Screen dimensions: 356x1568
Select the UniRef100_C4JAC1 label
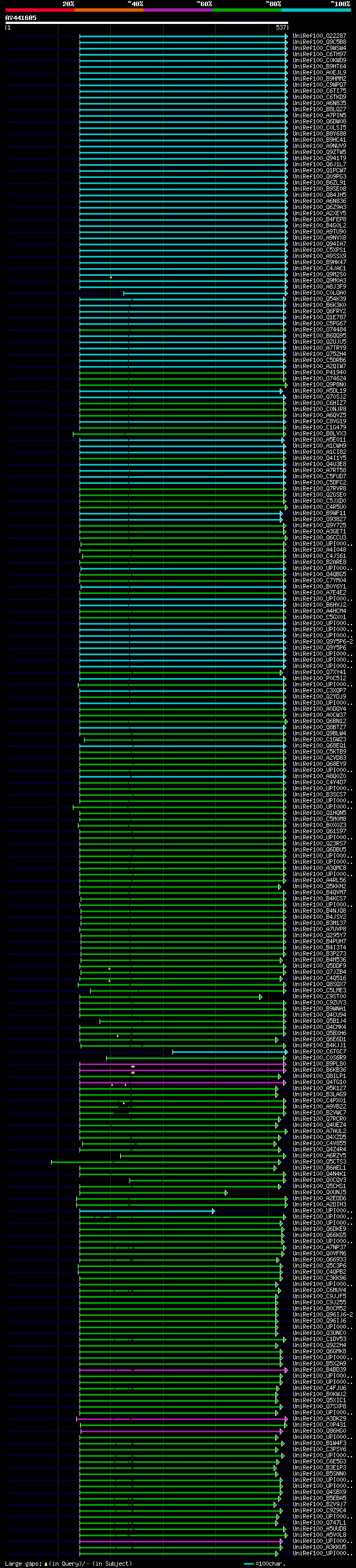tap(319, 268)
